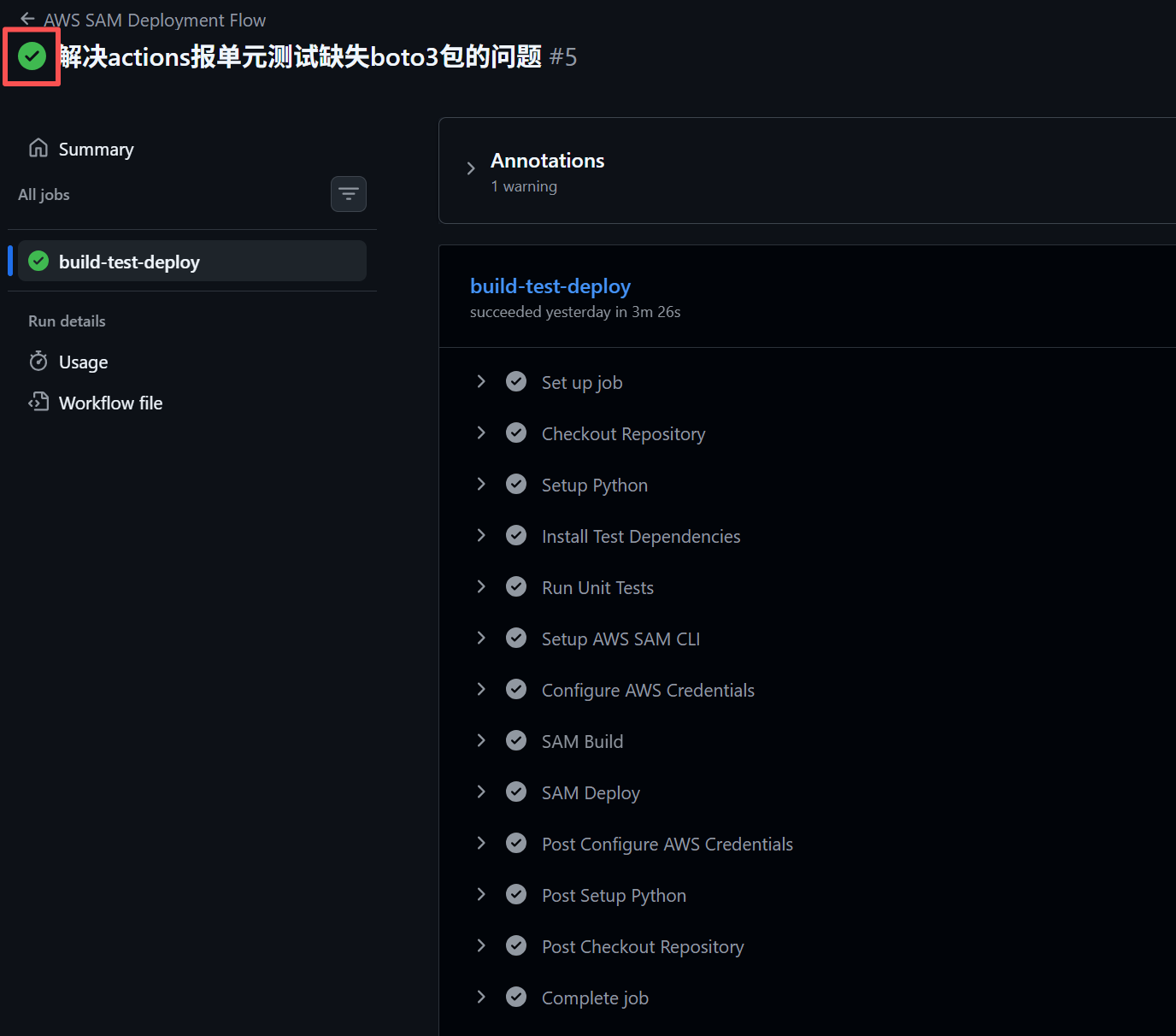The width and height of the screenshot is (1176, 1036).
Task: Click the status check icon for Complete job
Action: [x=516, y=997]
